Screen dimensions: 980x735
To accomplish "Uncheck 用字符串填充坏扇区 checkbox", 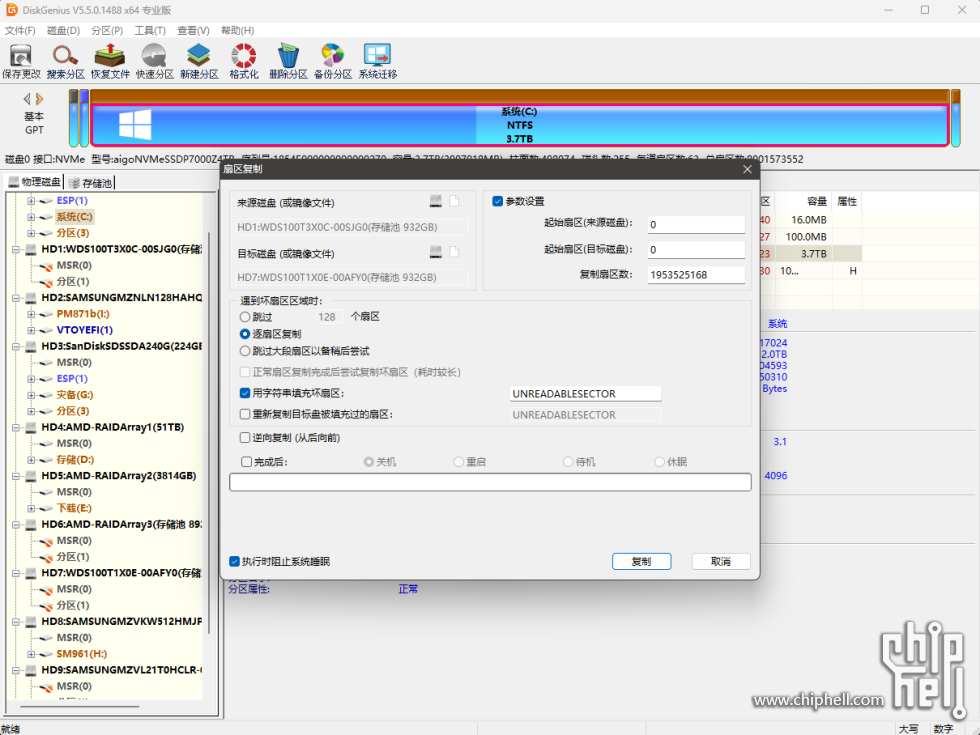I will tap(245, 393).
